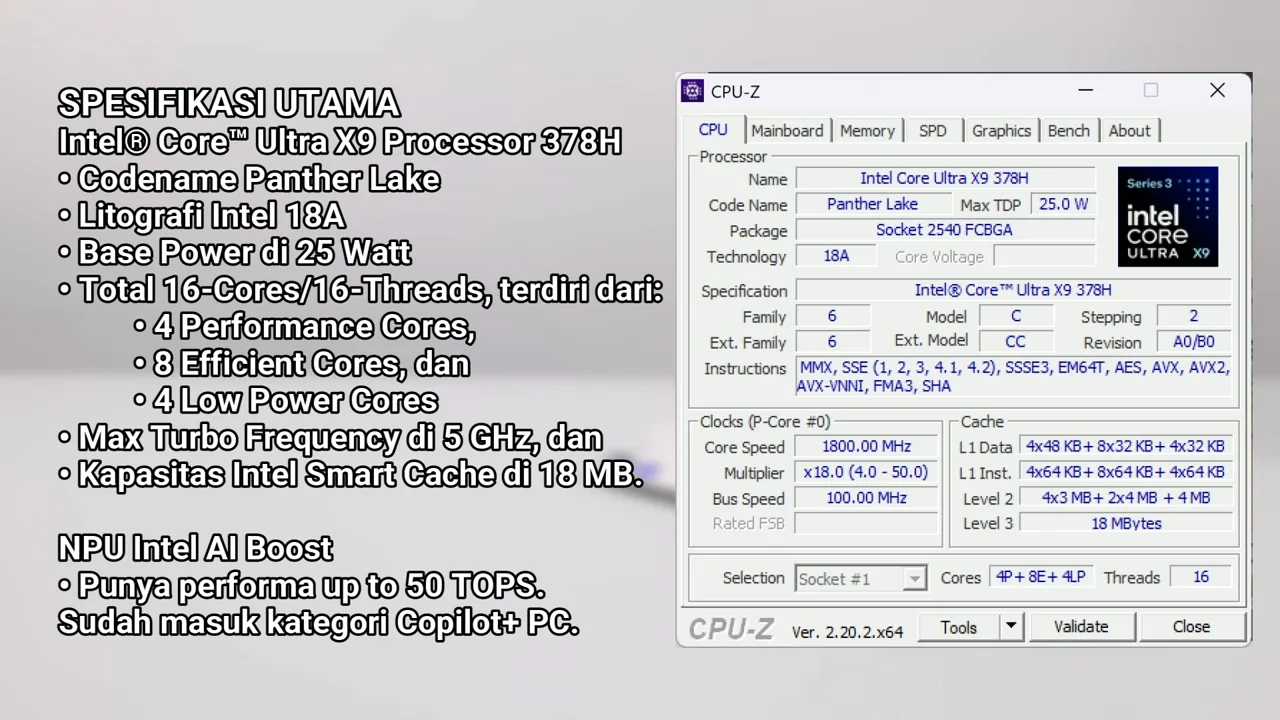Click the Code Name value Panther Lake
1280x720 pixels.
click(x=872, y=204)
